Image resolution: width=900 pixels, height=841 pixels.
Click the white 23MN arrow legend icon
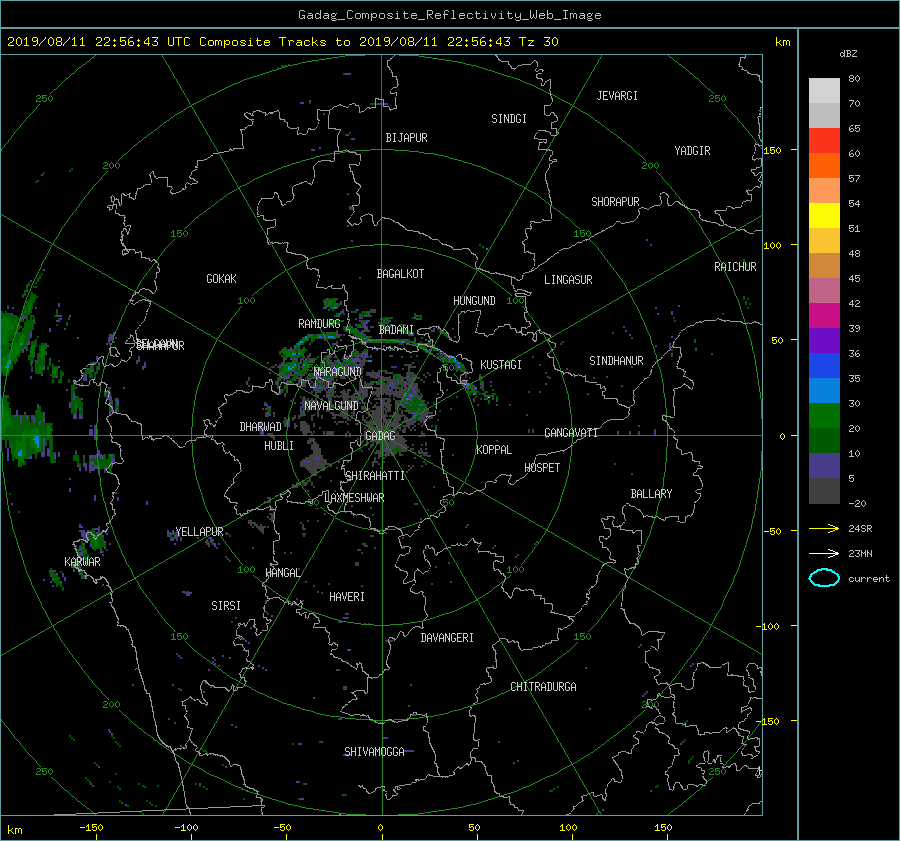click(x=824, y=553)
